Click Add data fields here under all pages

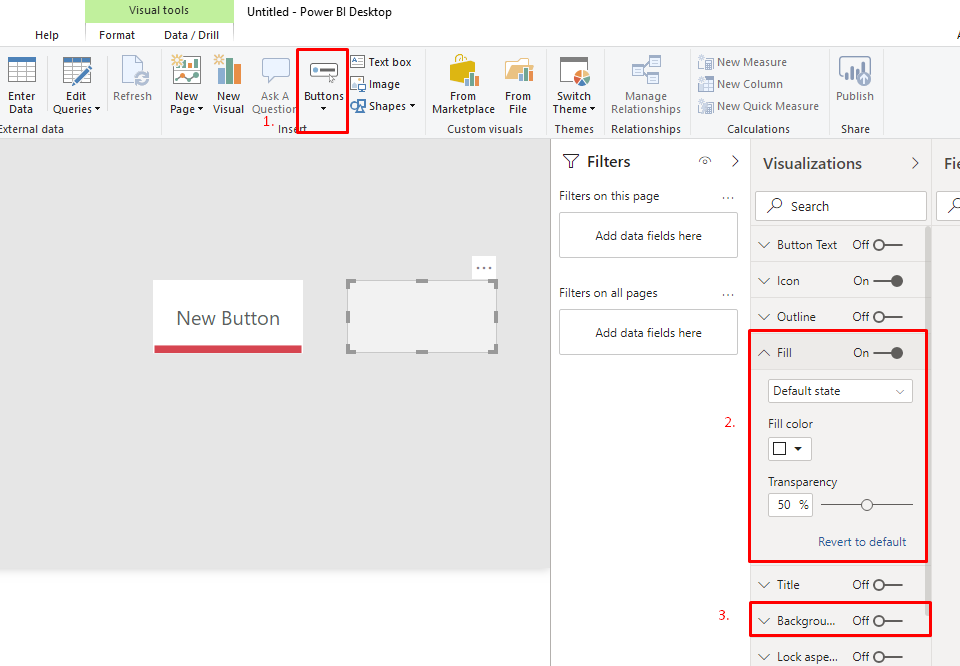[x=648, y=332]
